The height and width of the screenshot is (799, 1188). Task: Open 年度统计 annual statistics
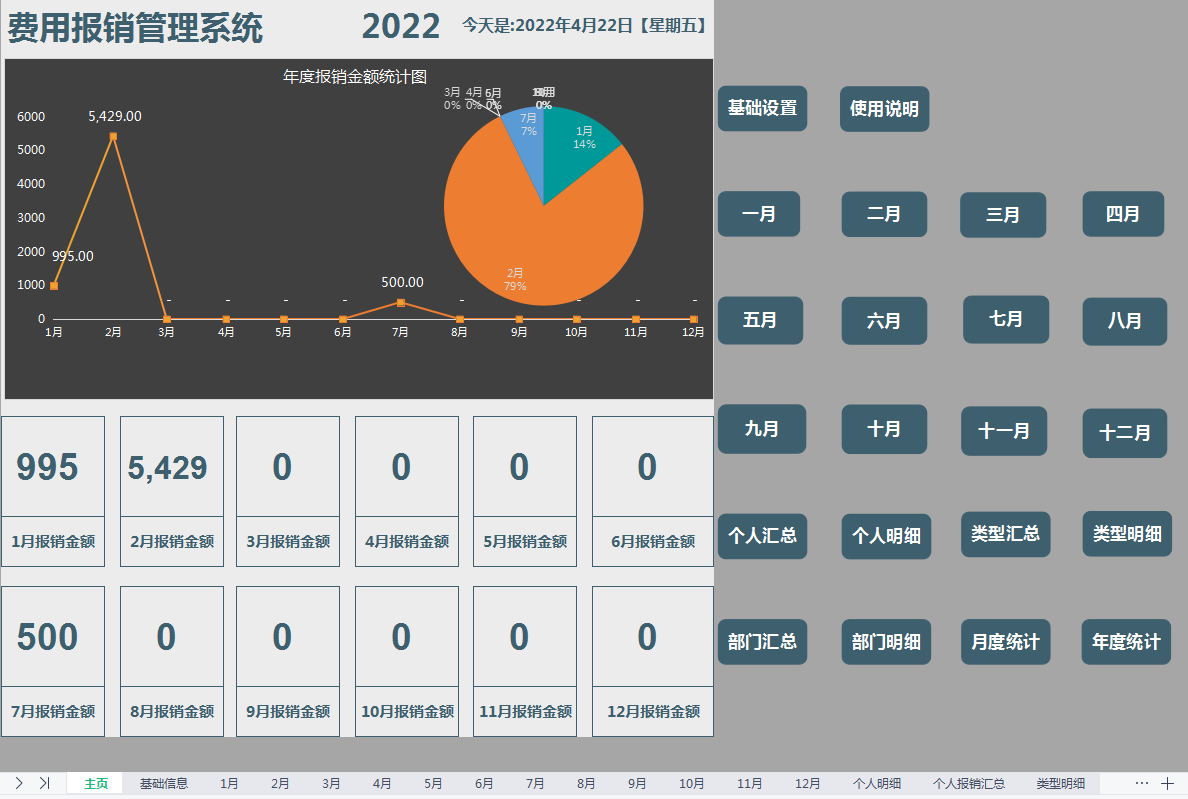[1124, 642]
